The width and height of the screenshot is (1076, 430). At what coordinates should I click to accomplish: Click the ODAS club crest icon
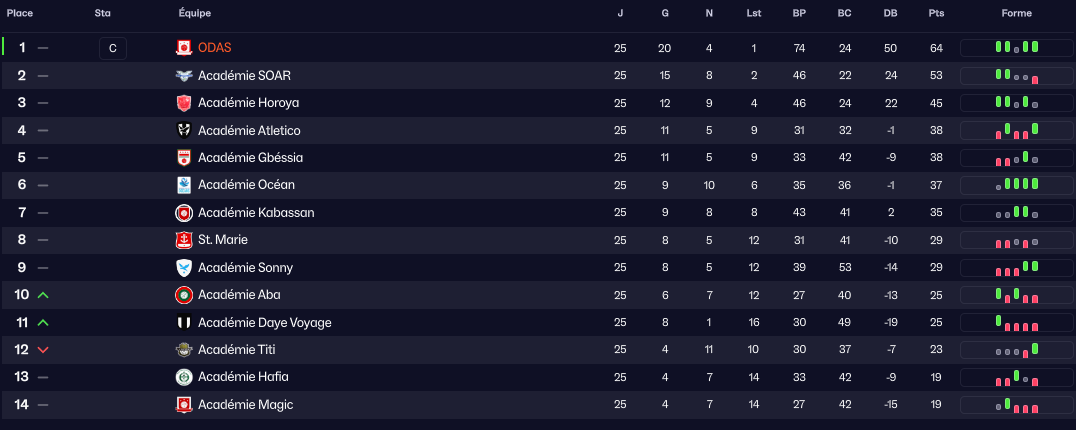point(184,48)
